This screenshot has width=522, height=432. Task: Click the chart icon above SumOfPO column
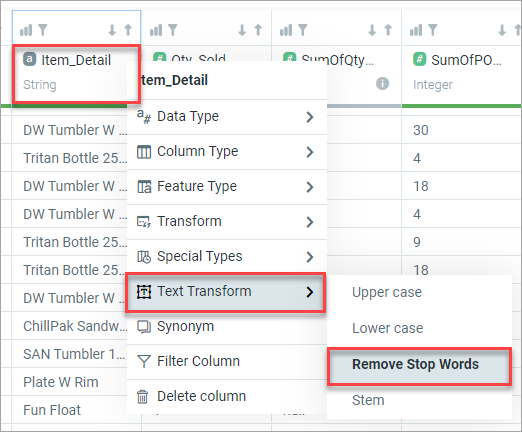click(416, 30)
